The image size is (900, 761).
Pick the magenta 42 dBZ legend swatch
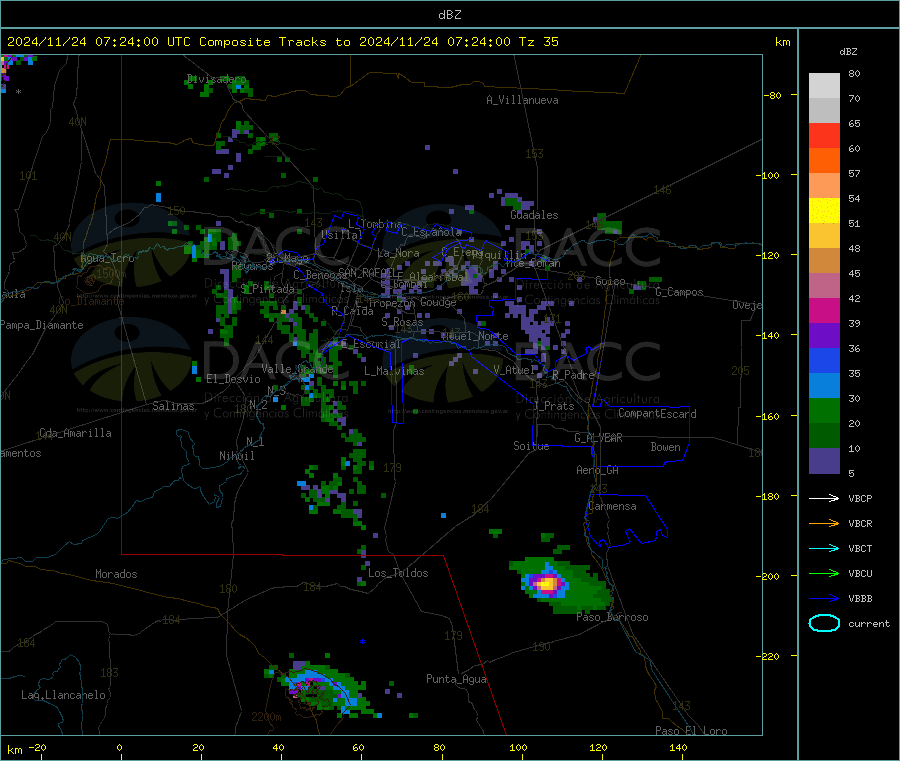(824, 310)
